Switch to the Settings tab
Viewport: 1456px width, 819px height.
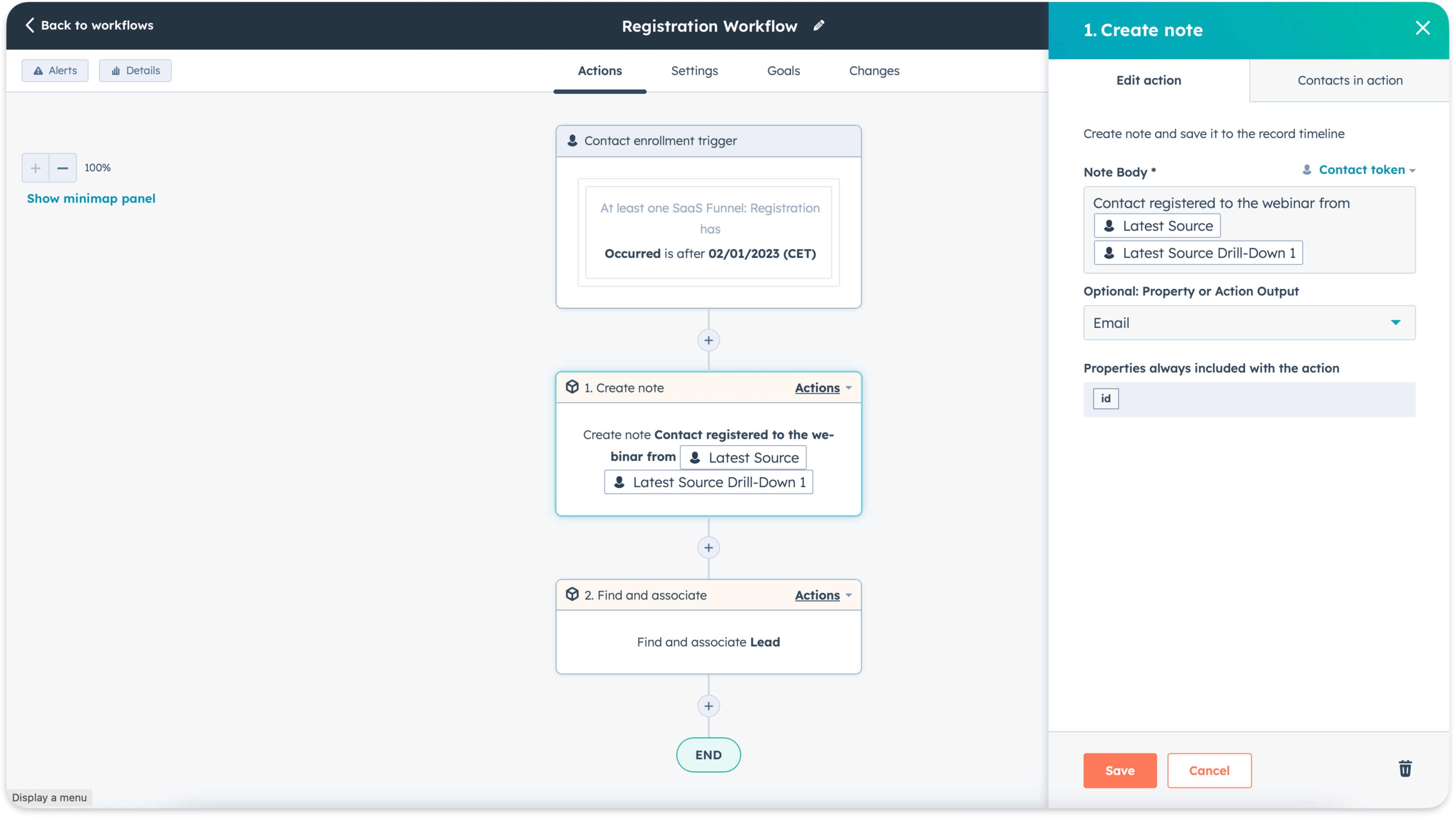tap(694, 70)
